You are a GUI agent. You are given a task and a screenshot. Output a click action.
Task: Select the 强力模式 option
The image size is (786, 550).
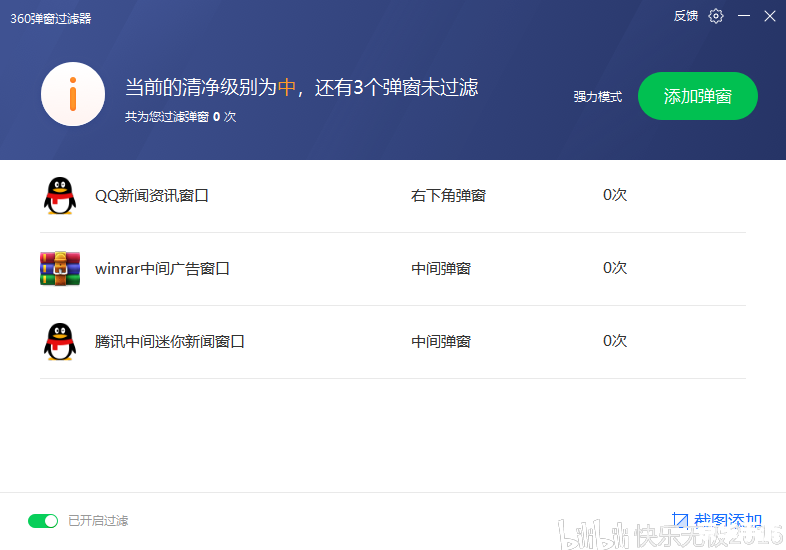coord(598,96)
